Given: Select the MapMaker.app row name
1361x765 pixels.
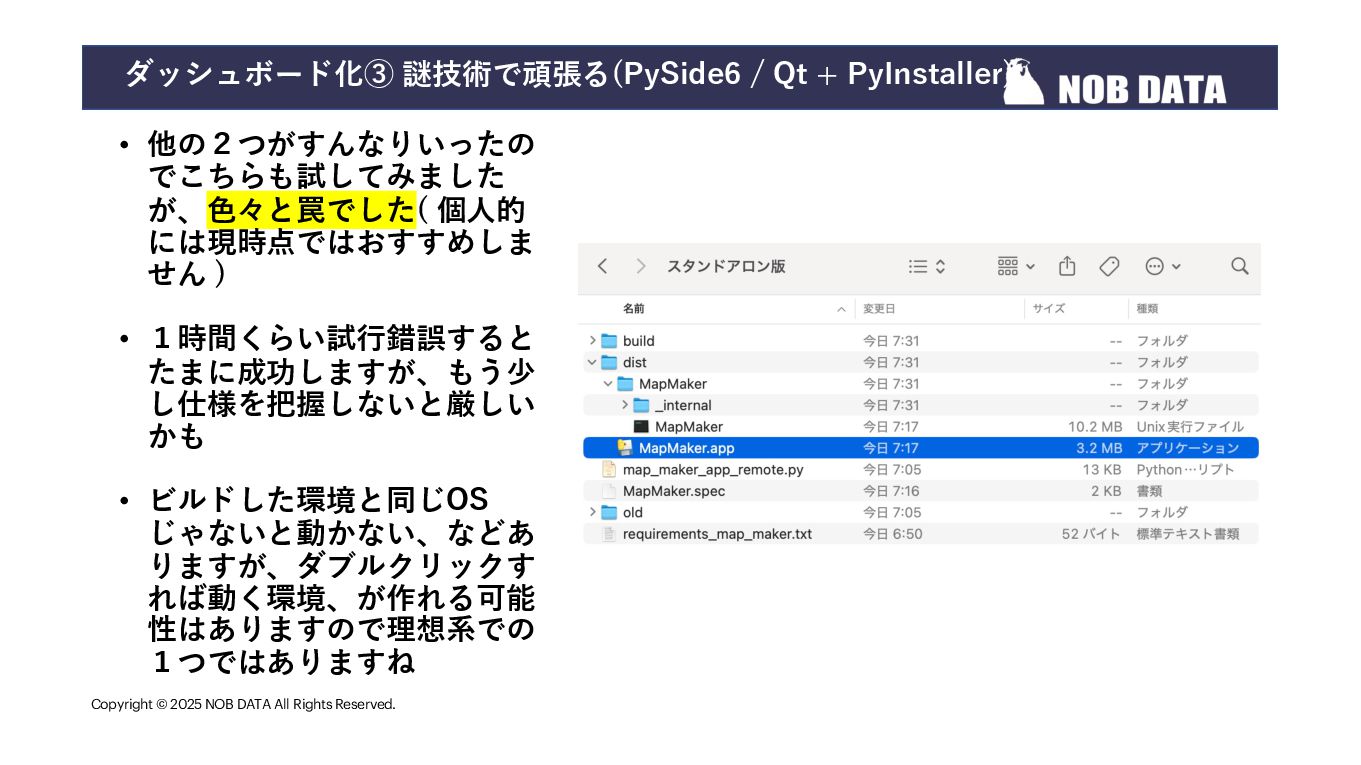Looking at the screenshot, I should 686,448.
